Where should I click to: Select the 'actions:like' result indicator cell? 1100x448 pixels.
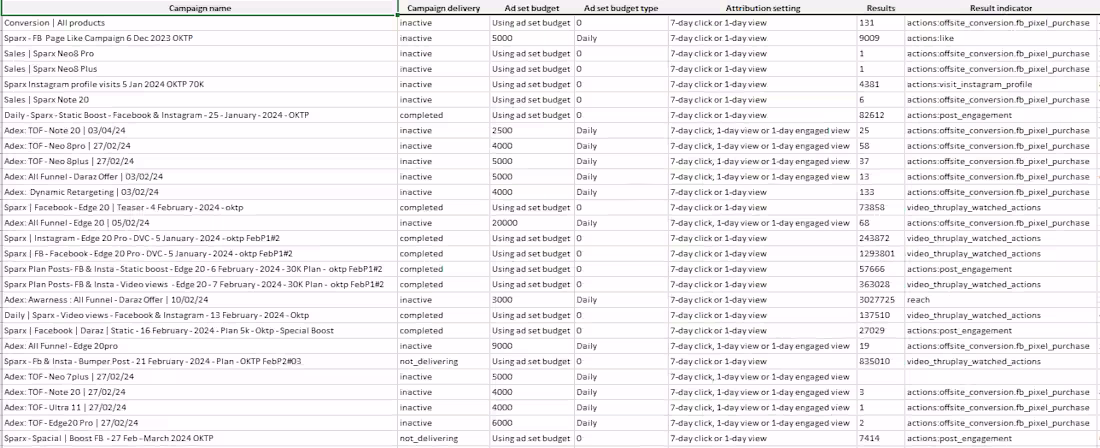[x=1000, y=39]
